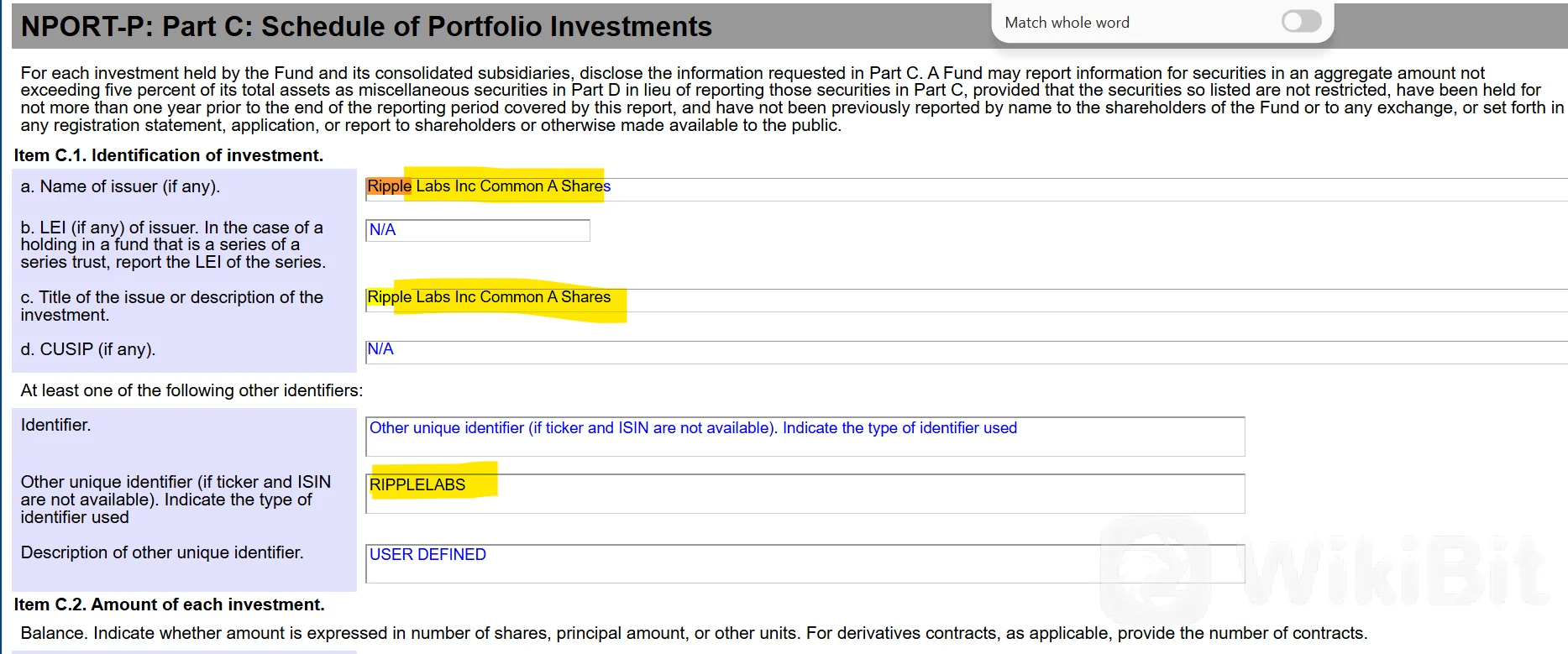The height and width of the screenshot is (654, 1568).
Task: Click the 'd. CUSIP (if any)' label
Action: tap(88, 349)
